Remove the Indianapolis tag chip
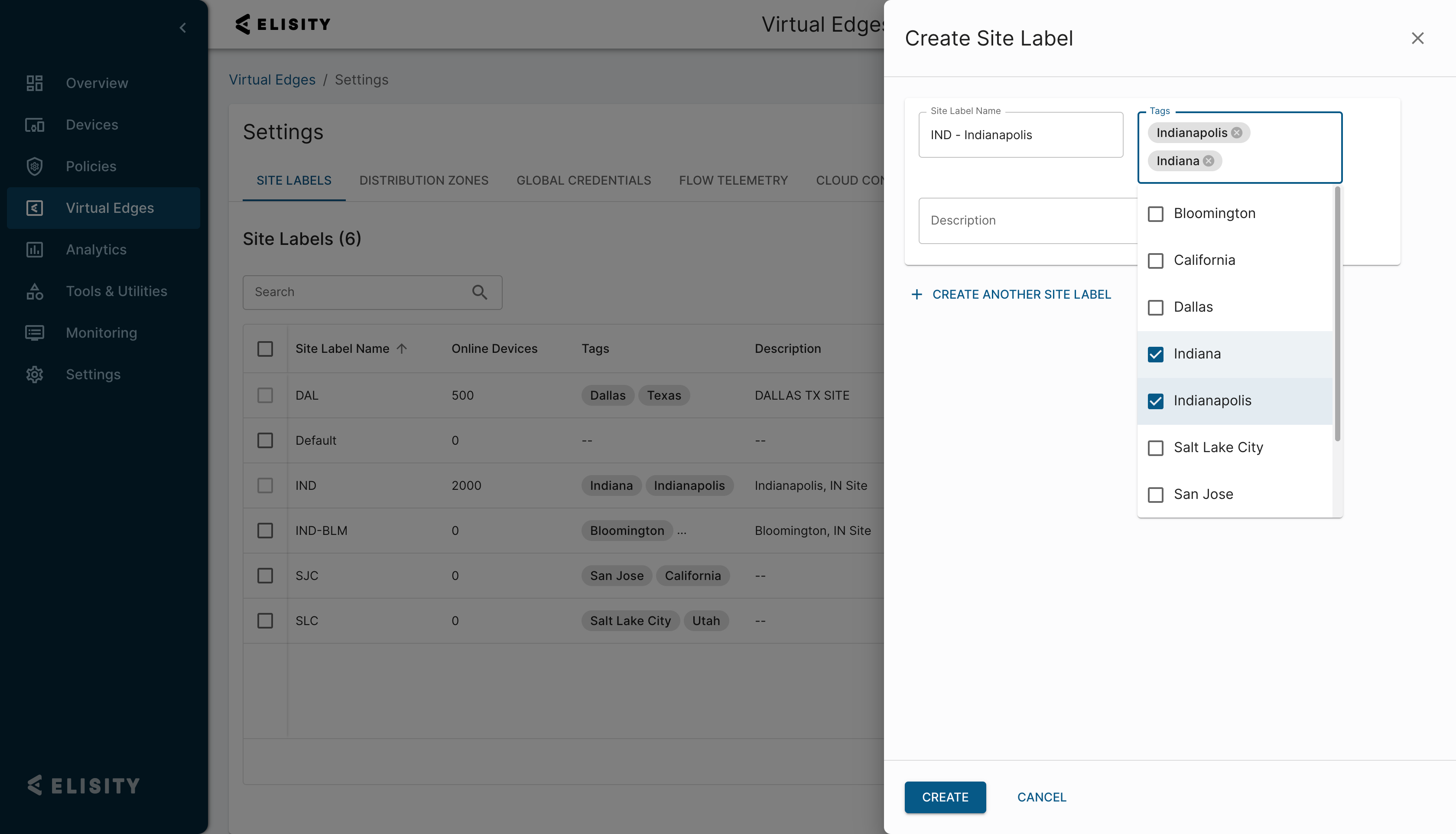This screenshot has height=834, width=1456. pyautogui.click(x=1237, y=133)
